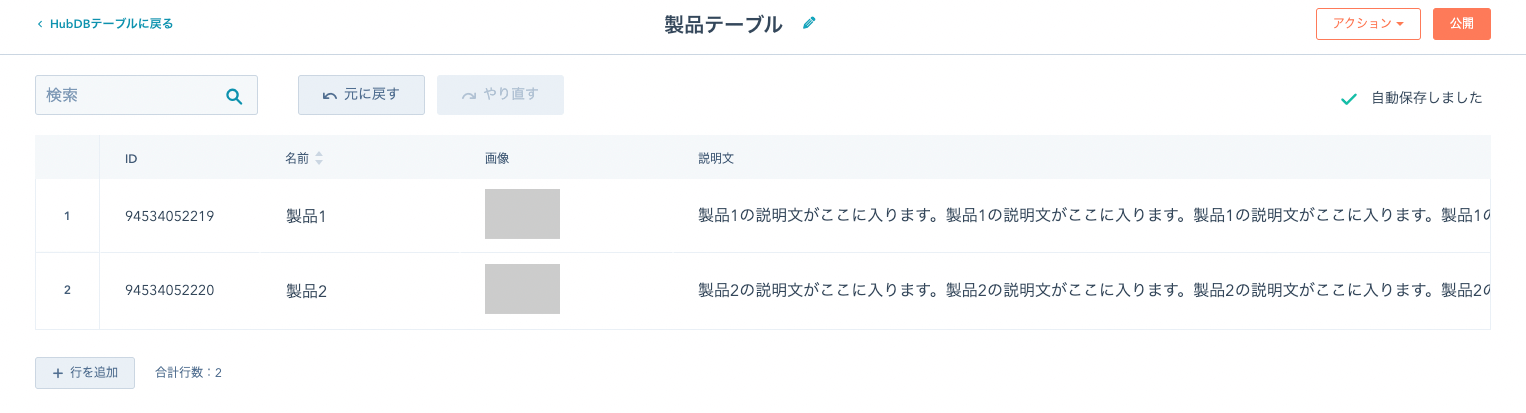
Task: Open the アクション dropdown menu
Action: click(1368, 24)
